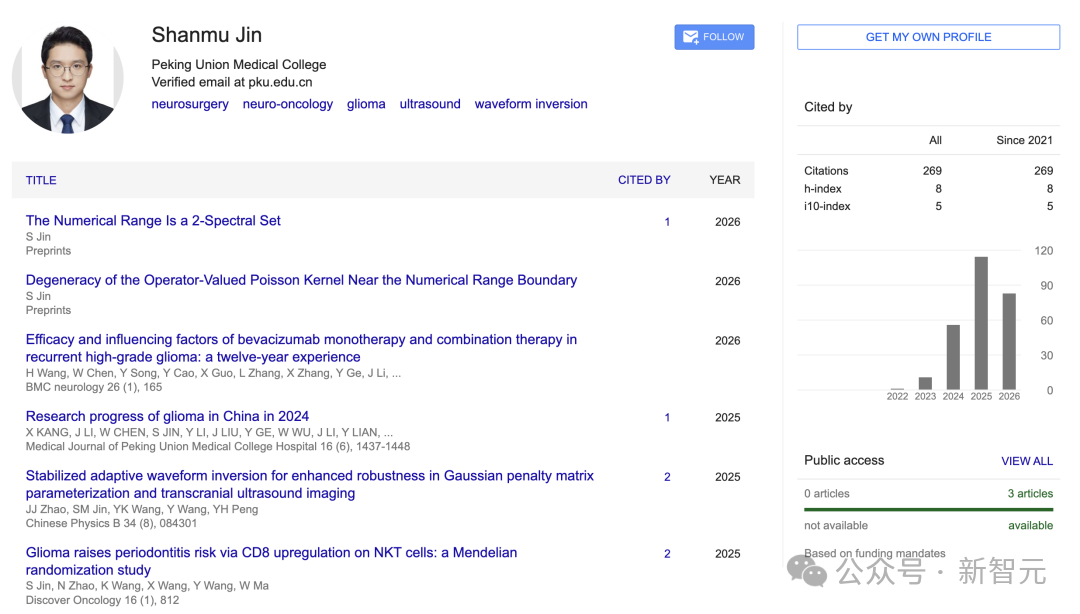Select the glioma interest tag
Image resolution: width=1080 pixels, height=614 pixels.
pos(366,104)
